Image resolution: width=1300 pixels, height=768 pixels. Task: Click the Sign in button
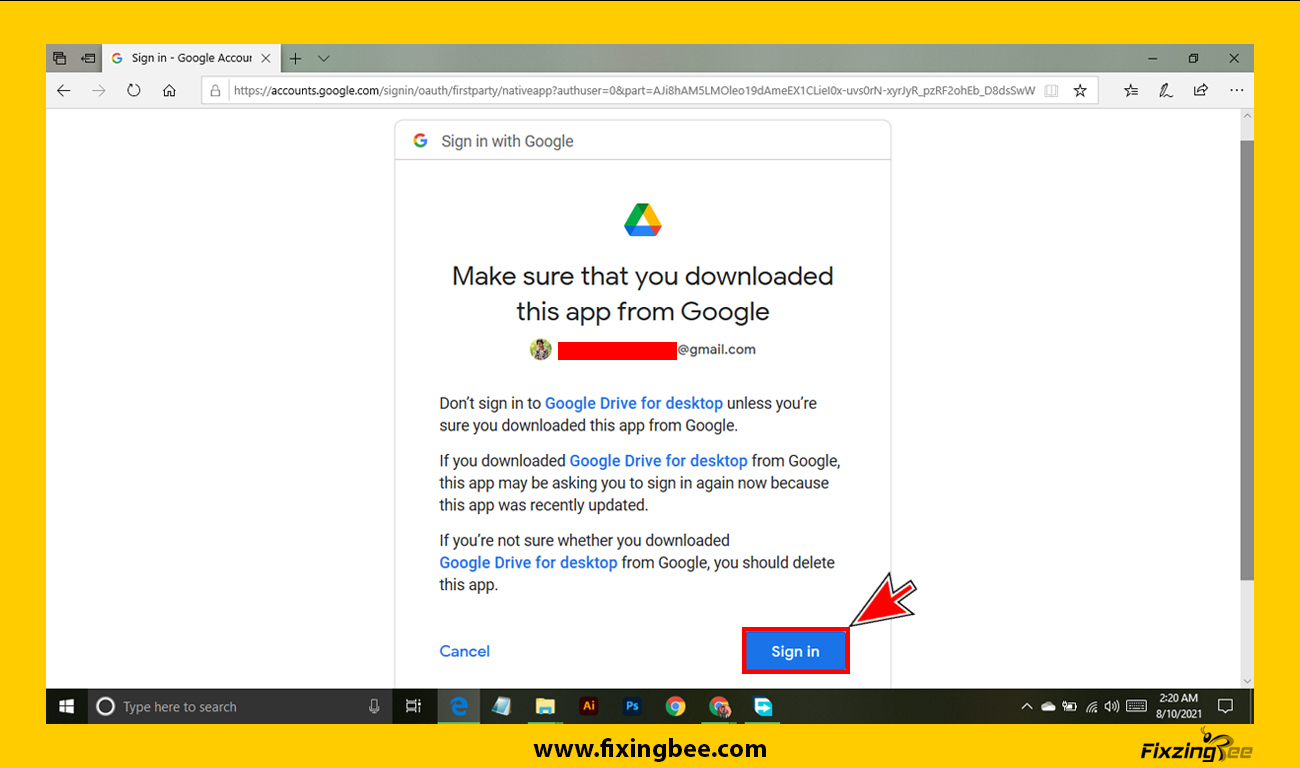tap(795, 651)
